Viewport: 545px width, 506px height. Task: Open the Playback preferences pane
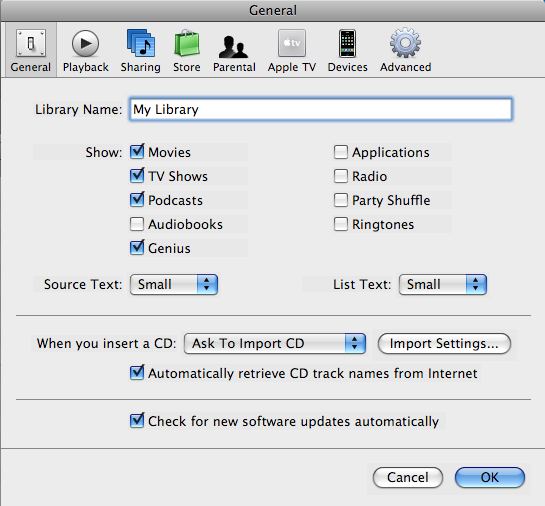pos(86,51)
